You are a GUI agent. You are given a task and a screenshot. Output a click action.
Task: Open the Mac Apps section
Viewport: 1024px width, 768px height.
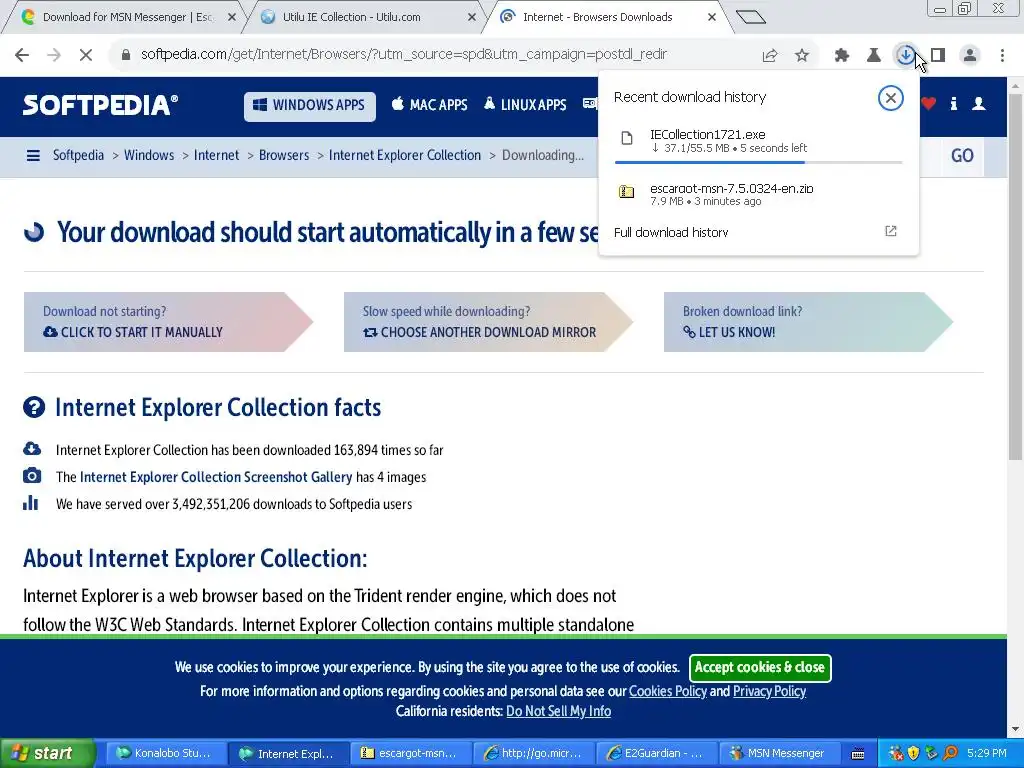[x=429, y=104]
